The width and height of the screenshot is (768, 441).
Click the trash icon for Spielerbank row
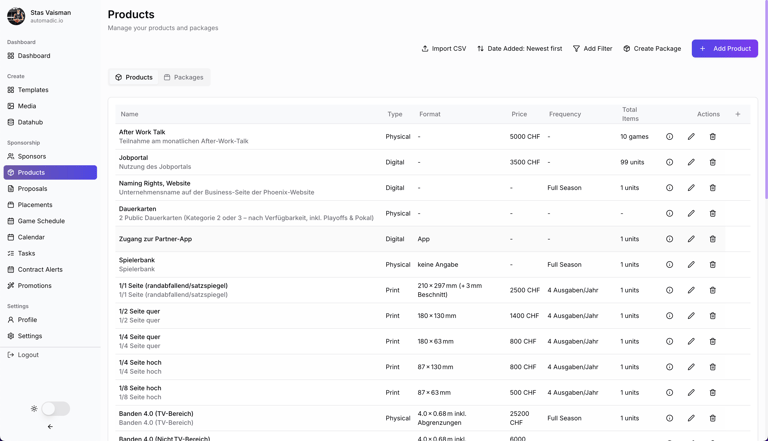point(713,265)
